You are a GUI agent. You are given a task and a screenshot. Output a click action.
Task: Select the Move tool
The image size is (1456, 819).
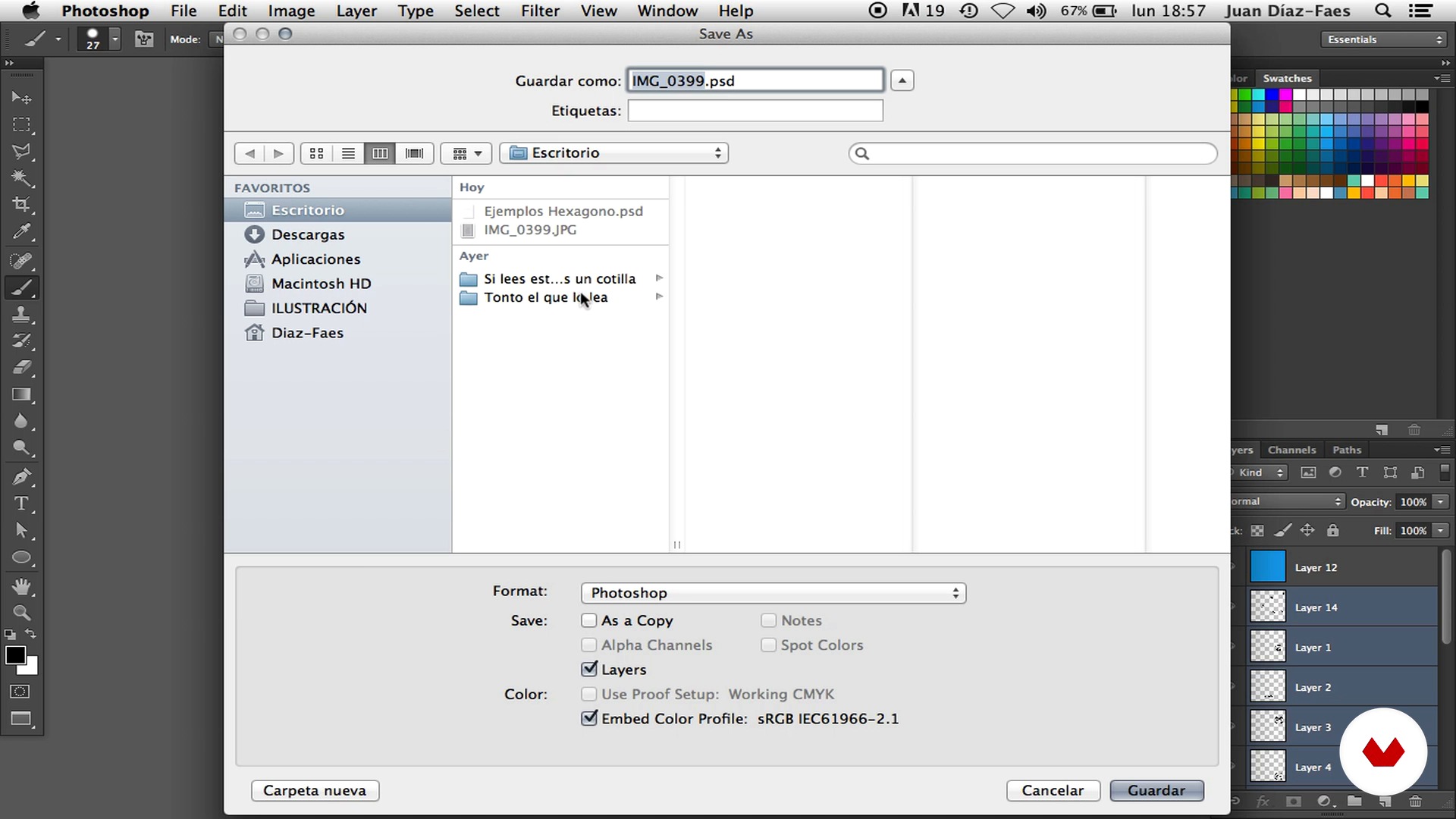click(21, 98)
